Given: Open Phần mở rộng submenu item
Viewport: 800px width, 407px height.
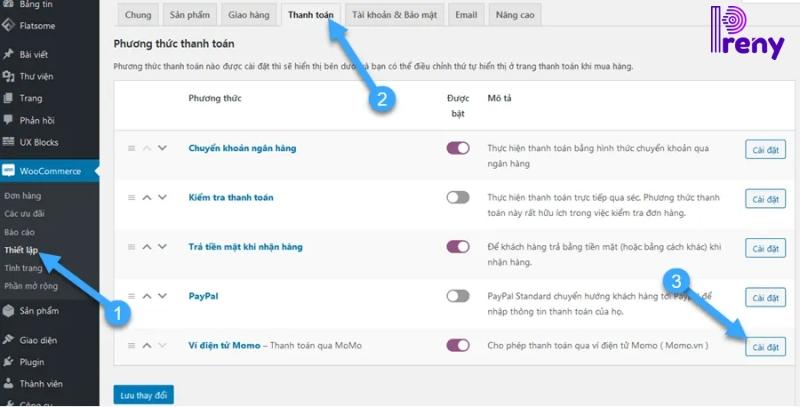Looking at the screenshot, I should [x=31, y=286].
